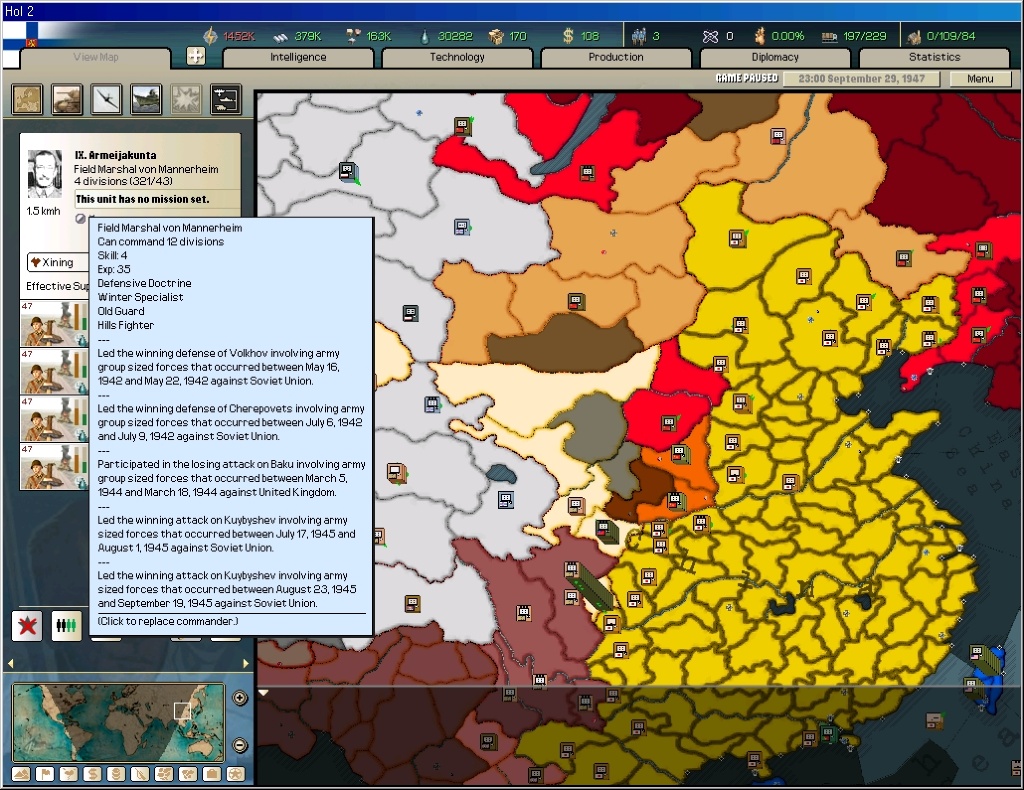Click the GAME PAUSED indicator

(x=747, y=78)
